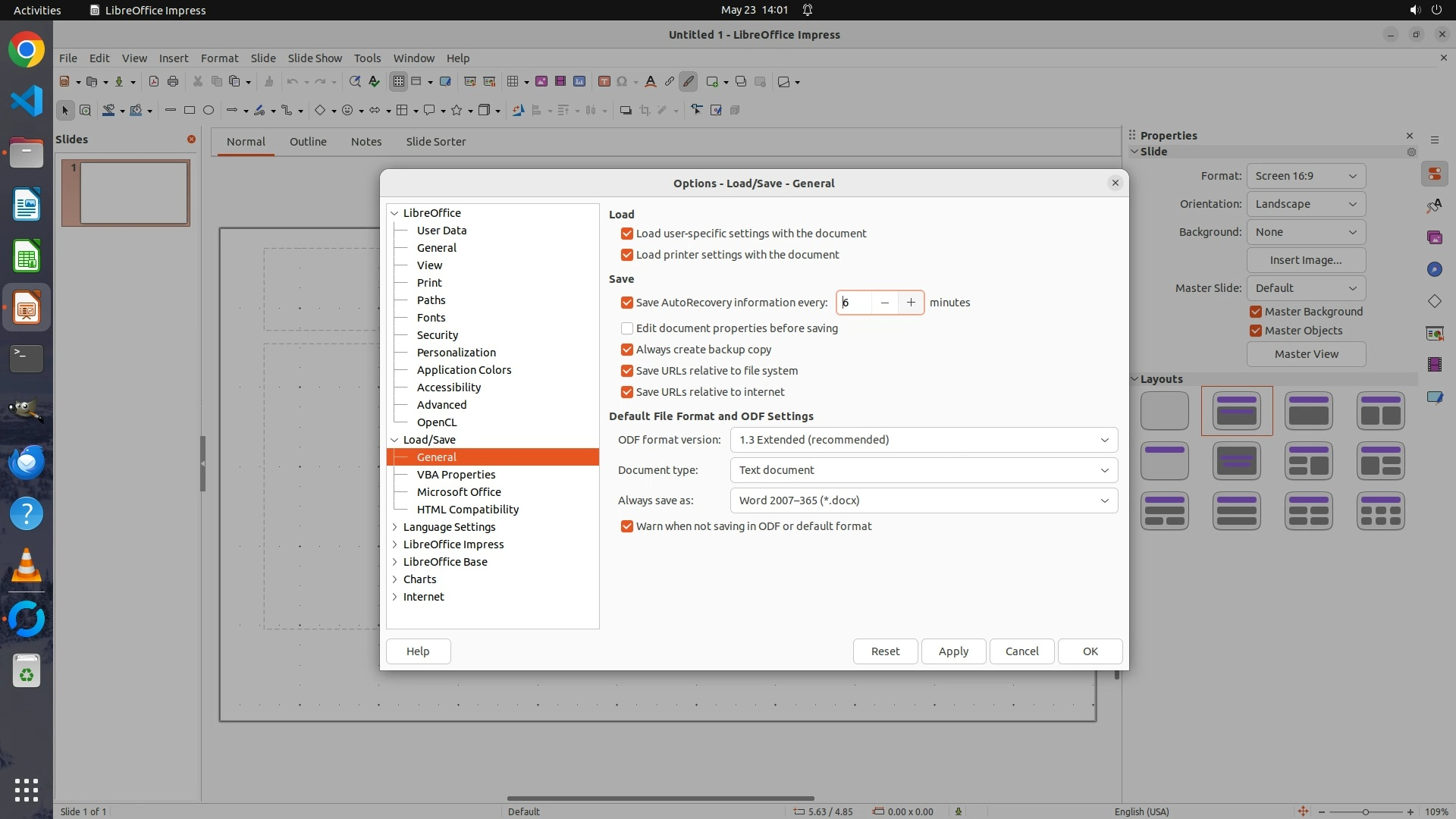The image size is (1456, 819).
Task: Toggle Warn when not saving in ODF
Action: 627,526
